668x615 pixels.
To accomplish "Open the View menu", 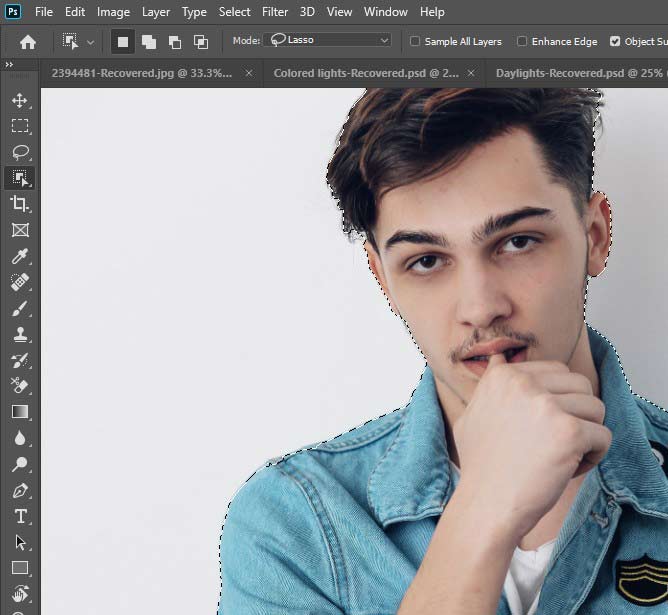I will (339, 12).
